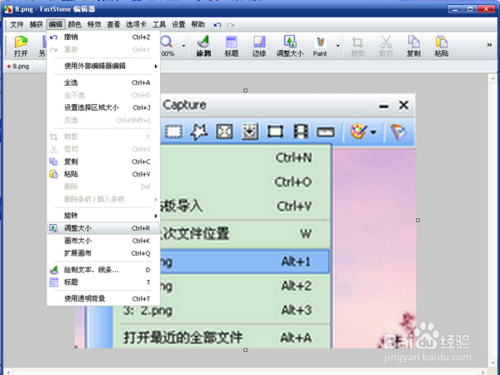This screenshot has width=500, height=375.
Task: Click the Resize (调整大小) toolbar icon
Action: coord(290,46)
